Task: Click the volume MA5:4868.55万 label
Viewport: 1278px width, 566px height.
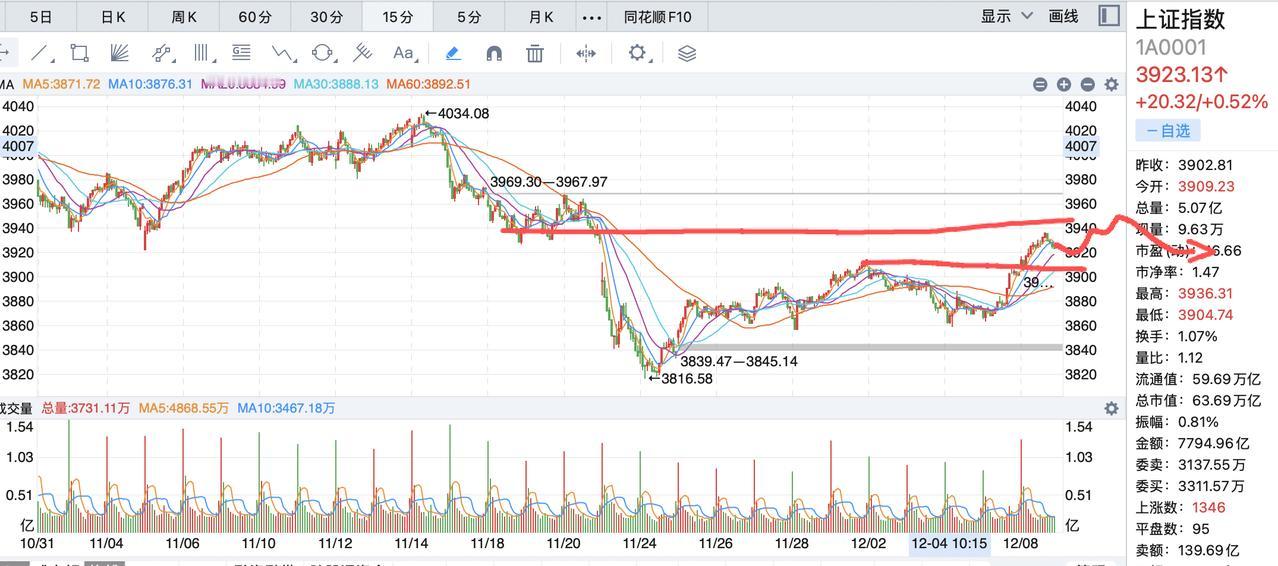Action: point(183,408)
